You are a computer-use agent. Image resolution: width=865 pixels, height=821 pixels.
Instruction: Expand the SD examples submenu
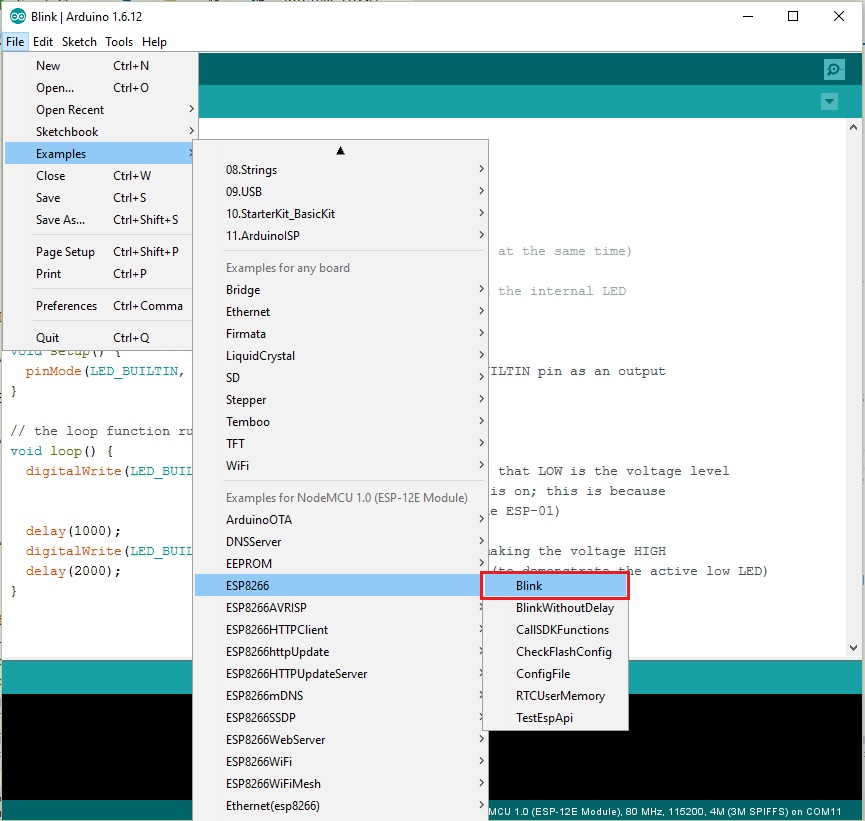(x=341, y=378)
